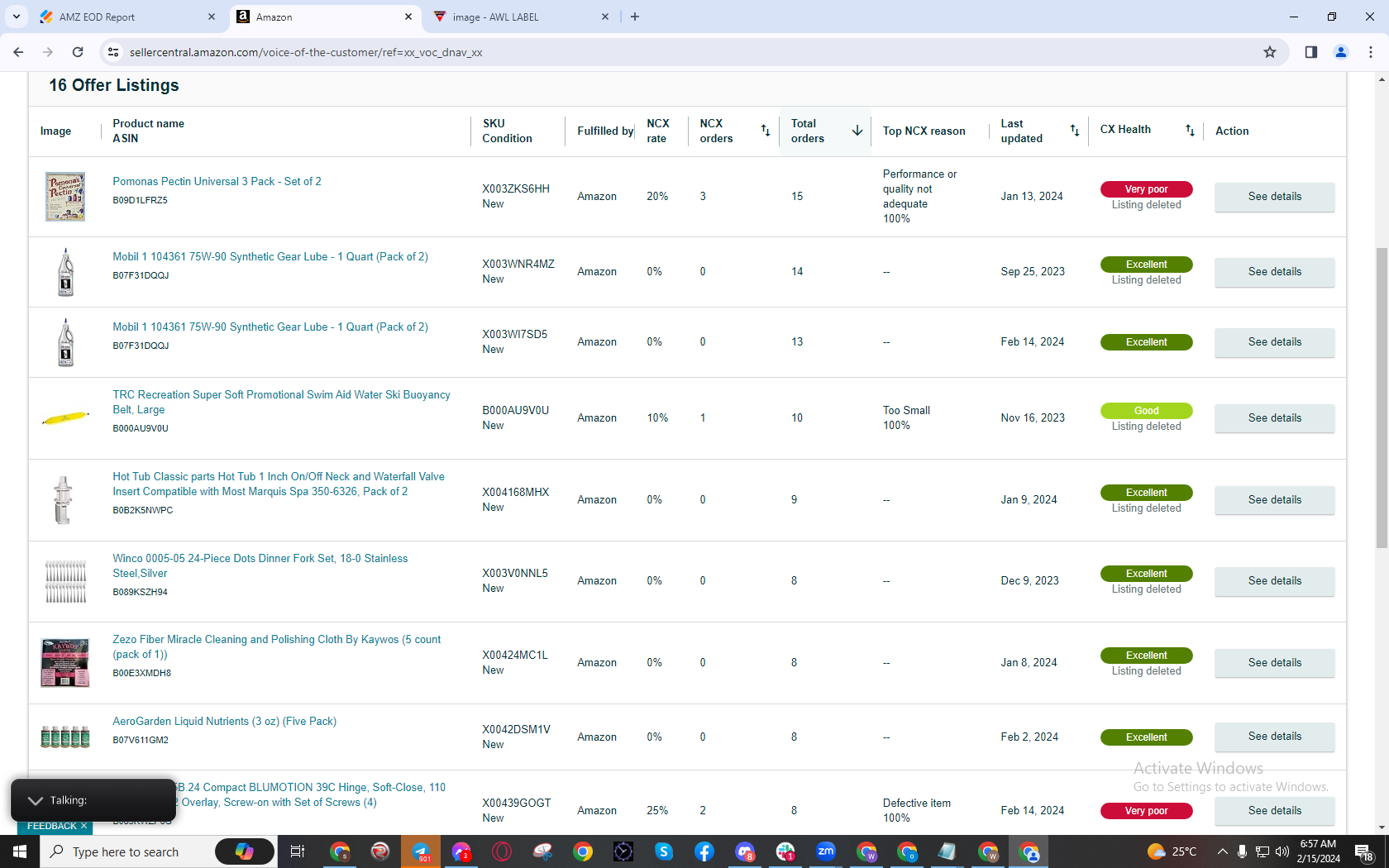Click the Pomonas Pectin product thumbnail

pyautogui.click(x=65, y=197)
